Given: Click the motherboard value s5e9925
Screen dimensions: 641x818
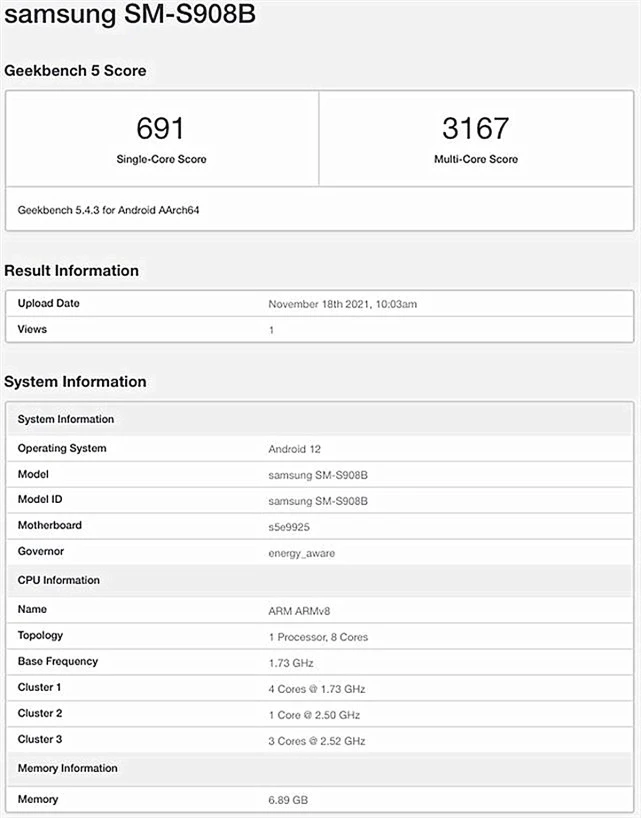Looking at the screenshot, I should (x=289, y=526).
